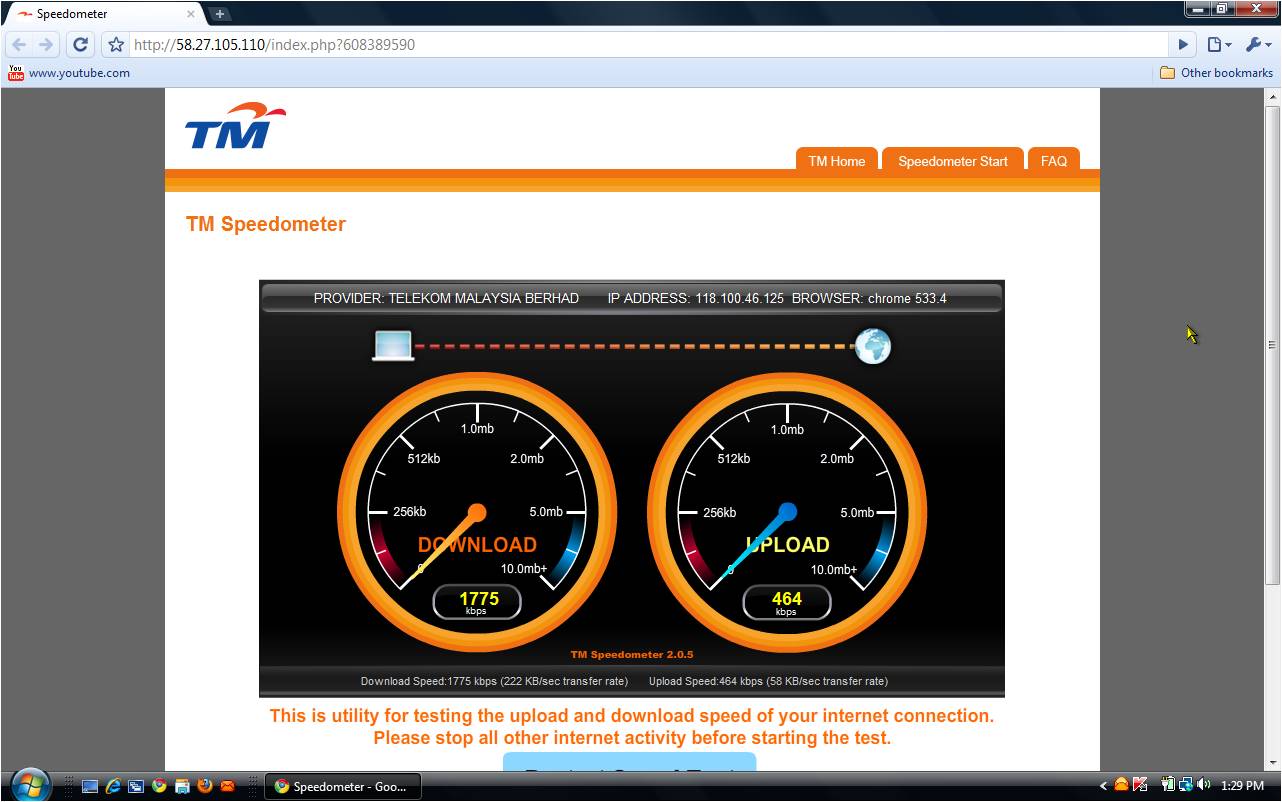
Task: Open the Chrome page menu
Action: coord(1218,44)
